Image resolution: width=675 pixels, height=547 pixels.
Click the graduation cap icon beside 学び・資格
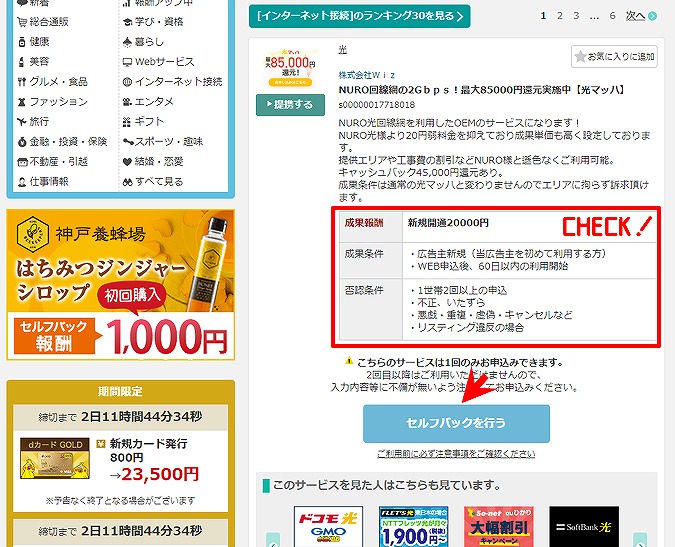127,22
